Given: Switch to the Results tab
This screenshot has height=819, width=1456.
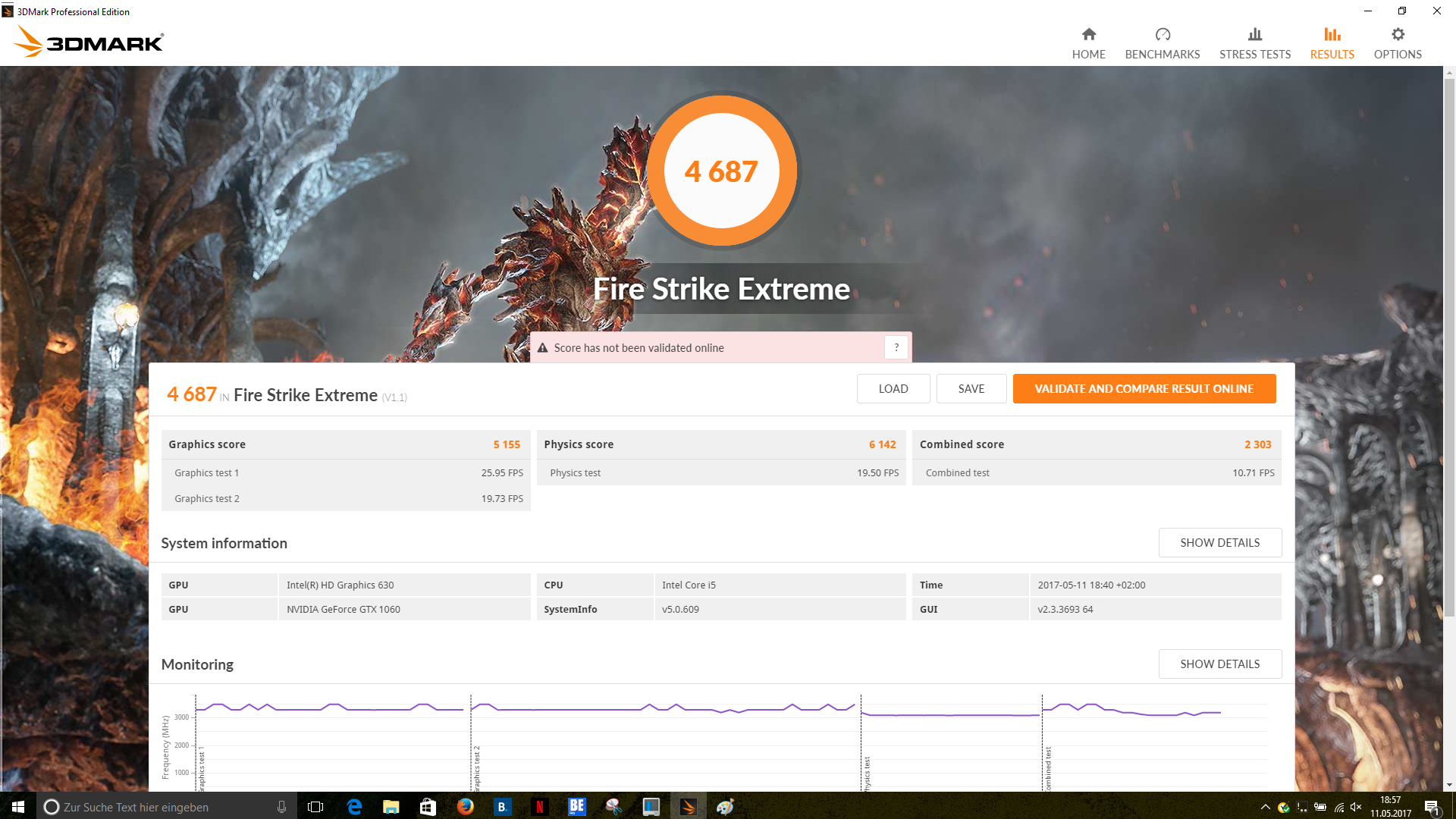Looking at the screenshot, I should pyautogui.click(x=1332, y=43).
